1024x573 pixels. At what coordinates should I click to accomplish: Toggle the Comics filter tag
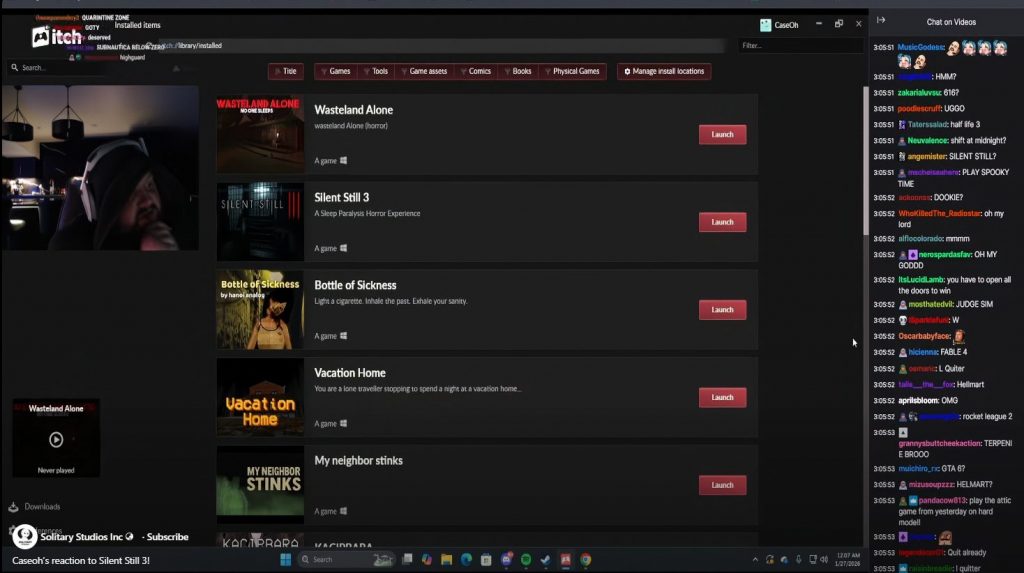coord(476,71)
